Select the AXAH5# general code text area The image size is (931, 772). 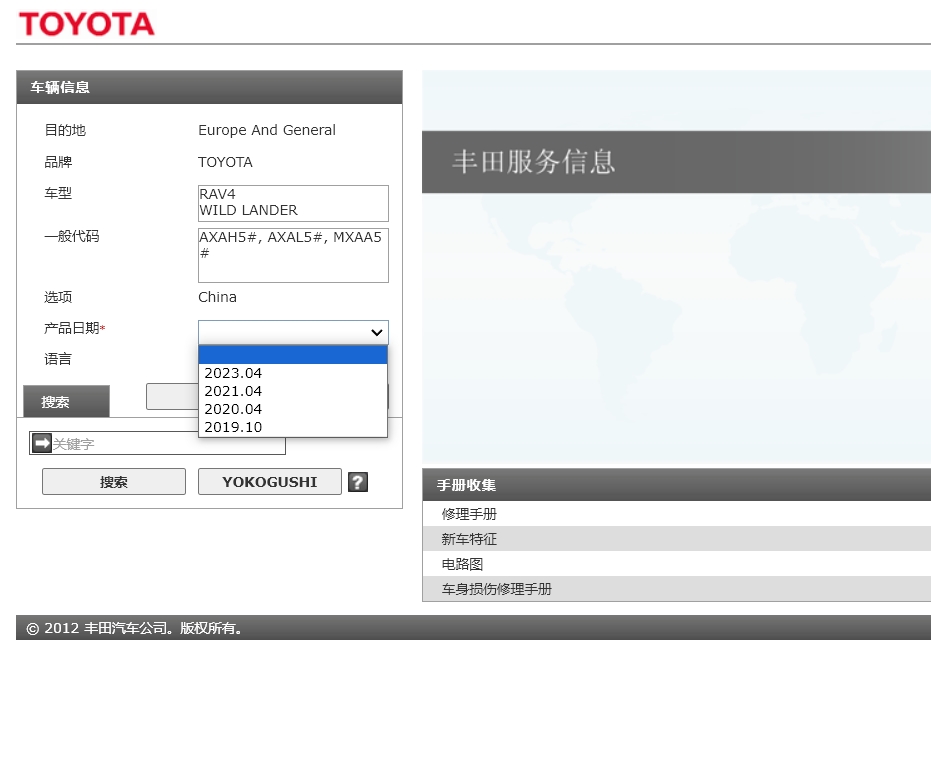click(293, 254)
